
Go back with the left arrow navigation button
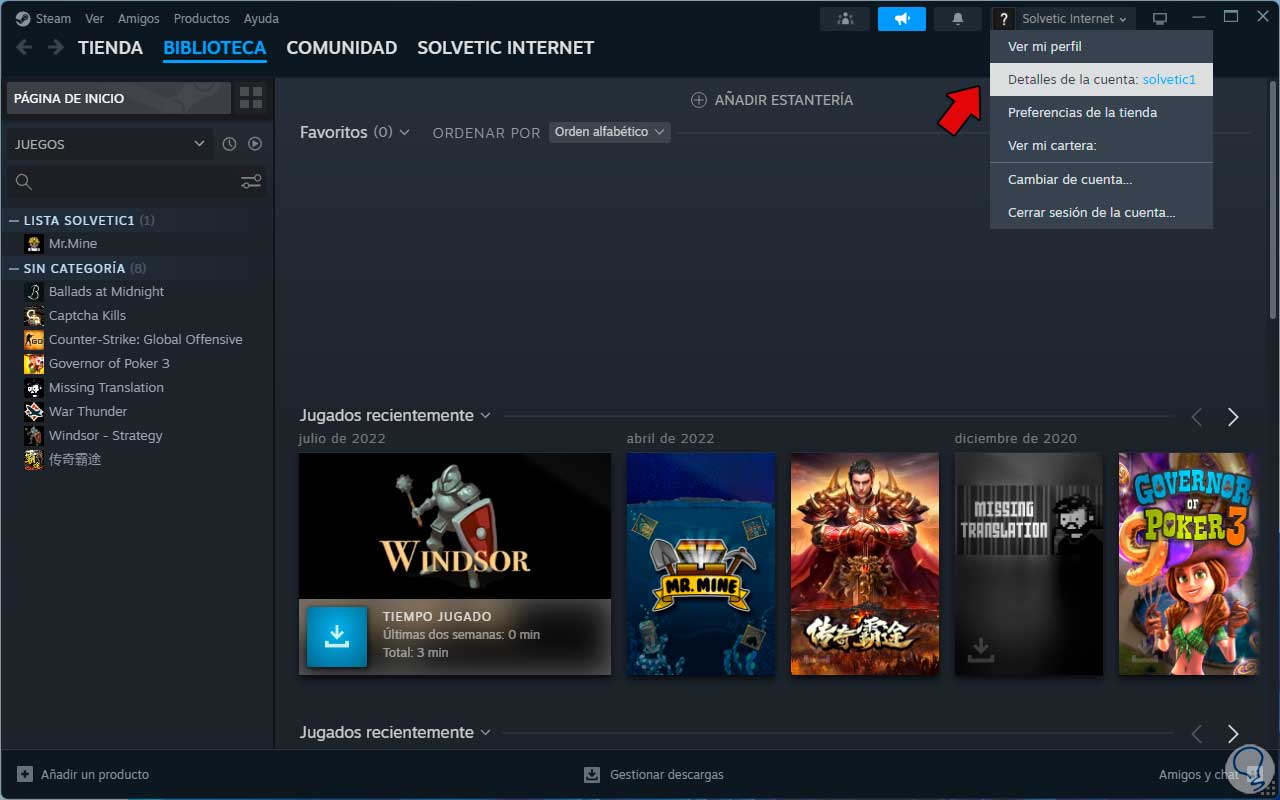click(x=24, y=47)
